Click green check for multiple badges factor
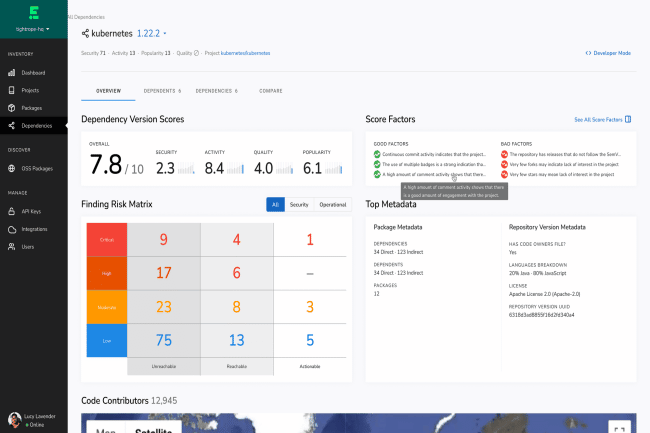Image resolution: width=650 pixels, height=433 pixels. (x=377, y=164)
